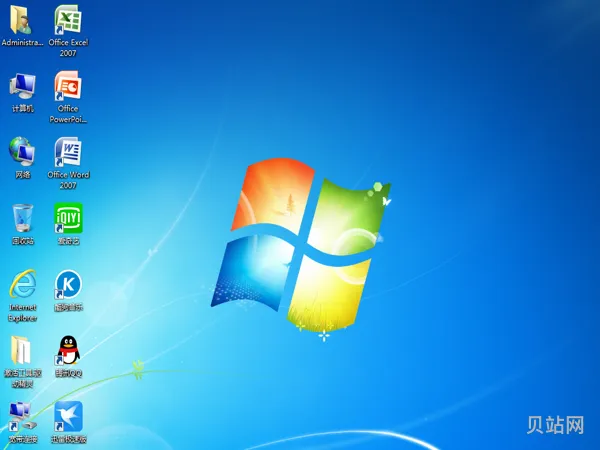The image size is (600, 450).
Task: Select the Kugou music blue K icon
Action: tap(68, 285)
